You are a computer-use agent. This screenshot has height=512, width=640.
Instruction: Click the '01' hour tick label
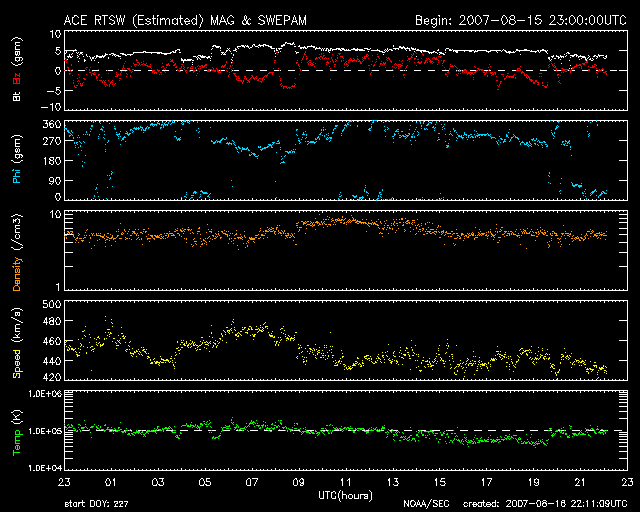pos(111,482)
